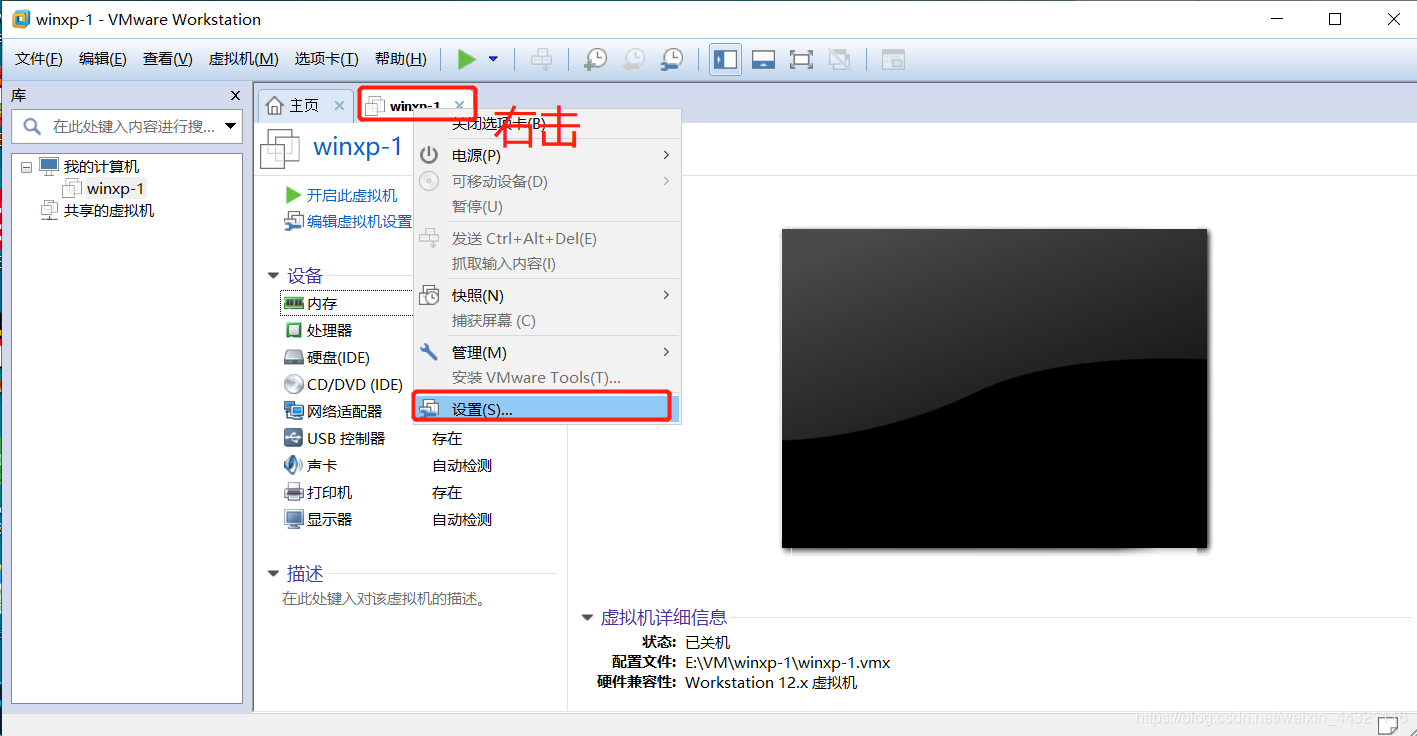Click the 已关机 status text
The height and width of the screenshot is (736, 1417).
coord(707,642)
